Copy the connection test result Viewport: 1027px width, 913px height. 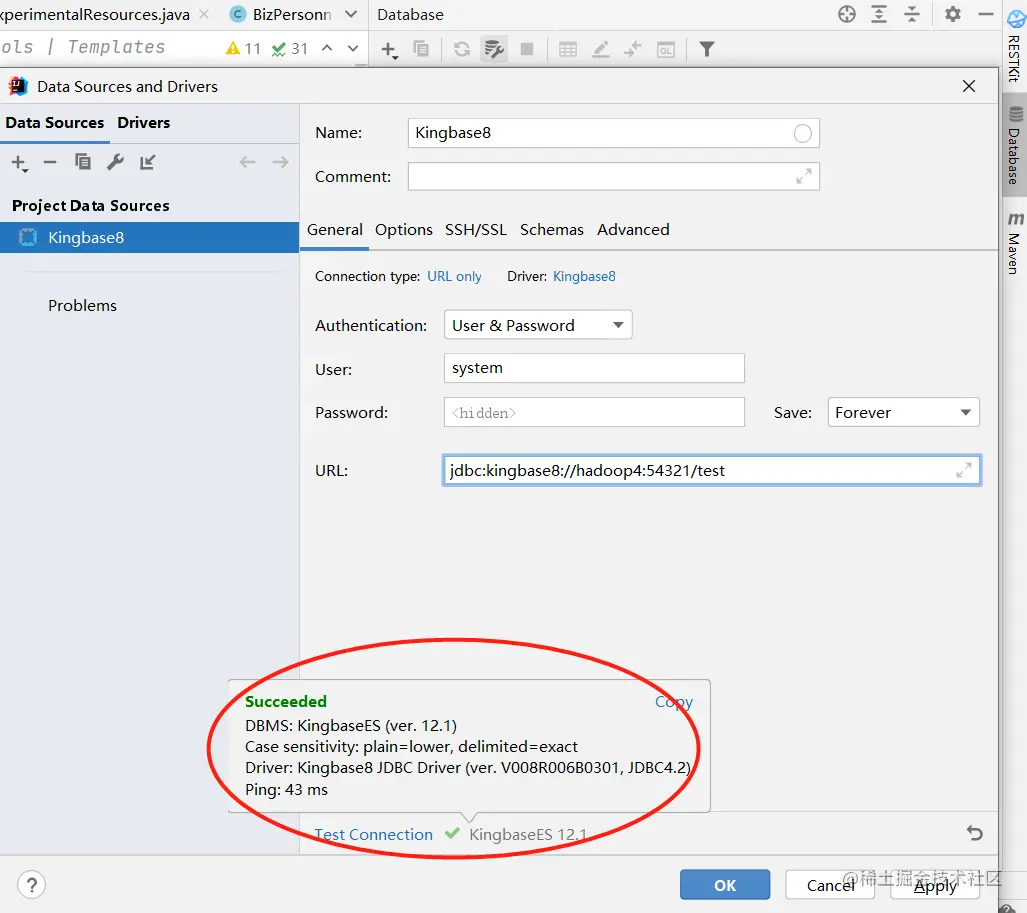pos(674,701)
